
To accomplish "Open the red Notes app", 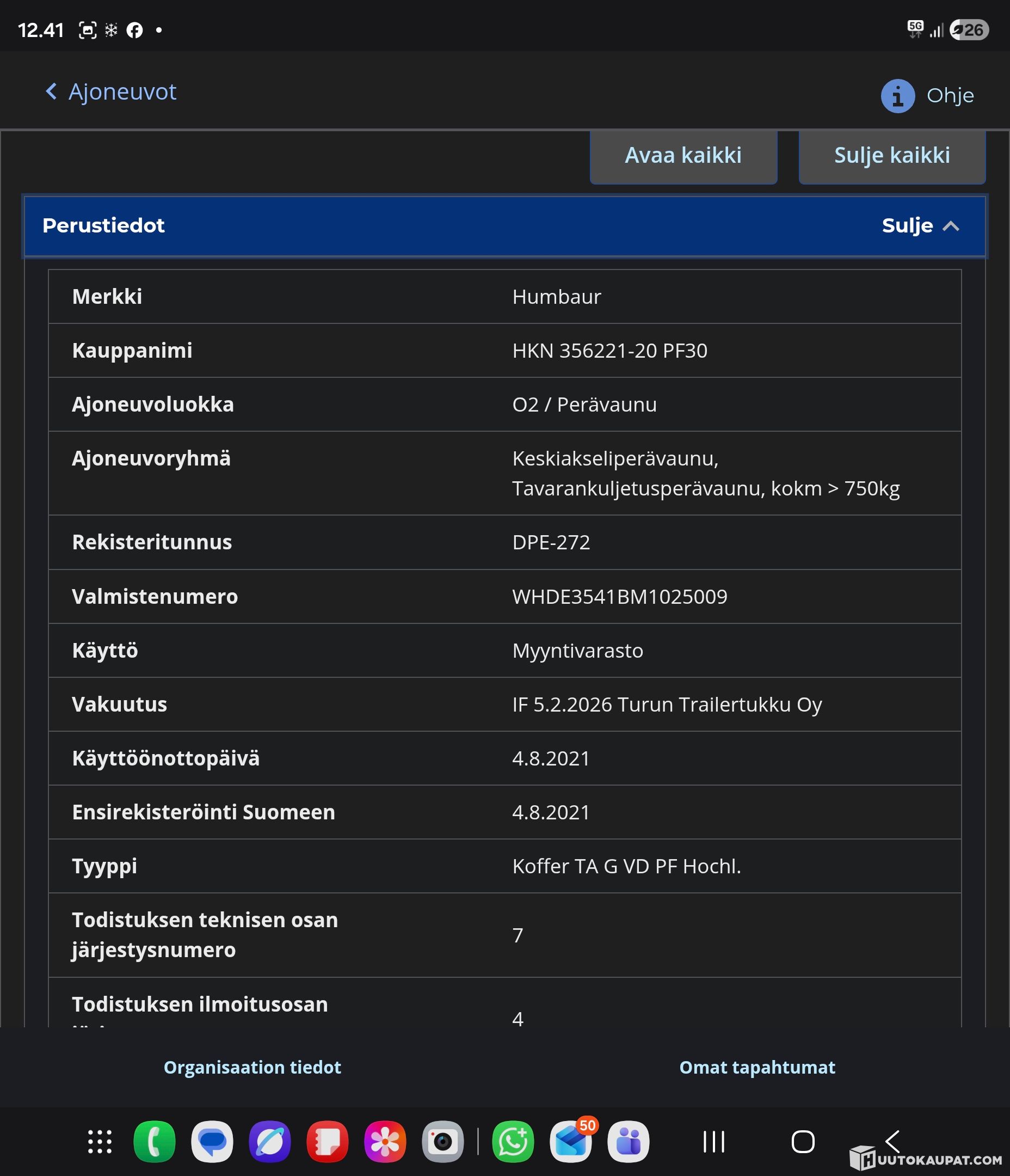I will point(328,1141).
